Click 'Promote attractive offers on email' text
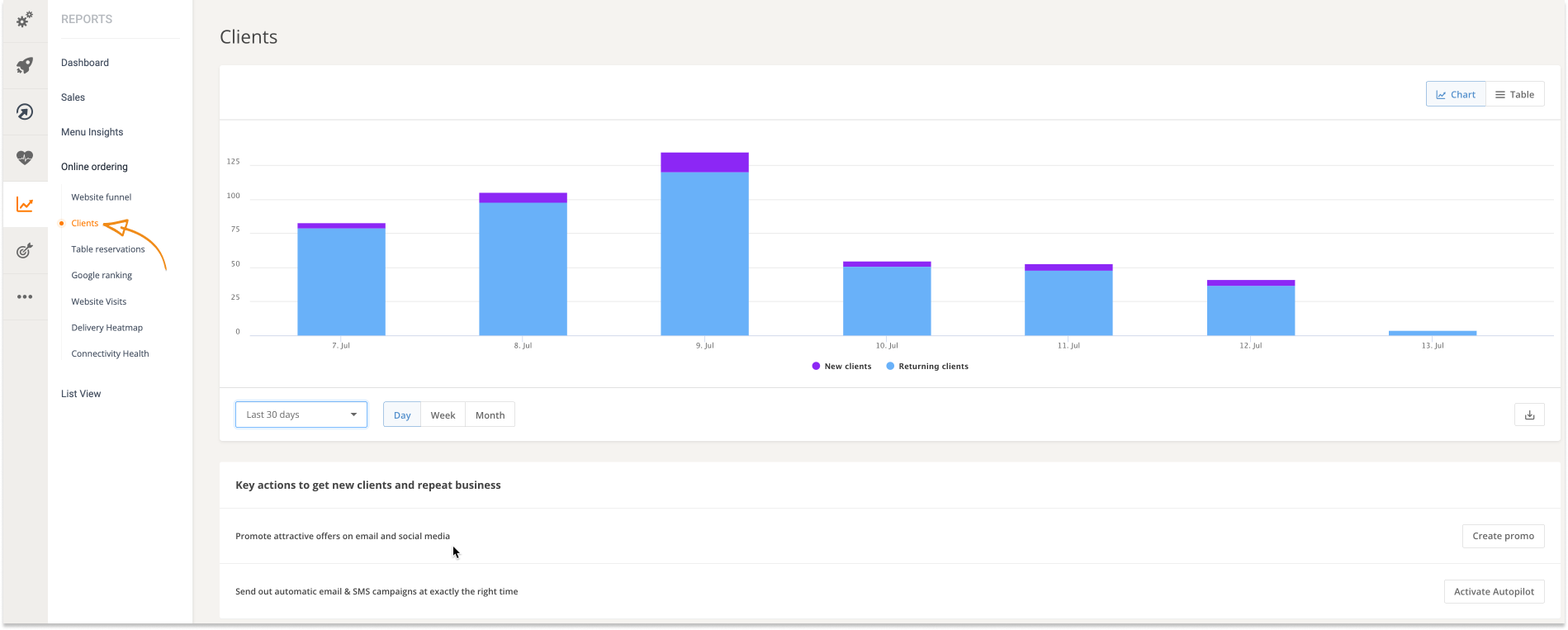 pyautogui.click(x=343, y=536)
